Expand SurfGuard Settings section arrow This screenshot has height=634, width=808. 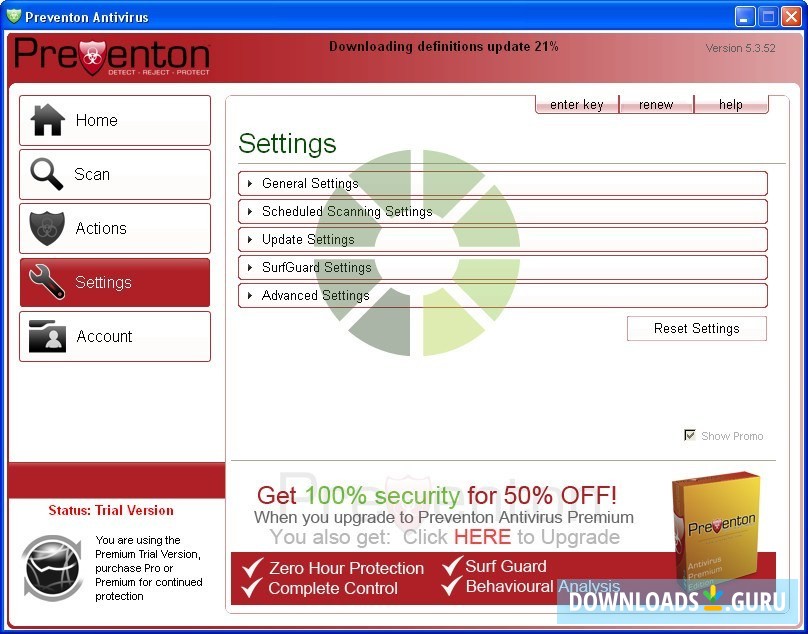pyautogui.click(x=250, y=267)
